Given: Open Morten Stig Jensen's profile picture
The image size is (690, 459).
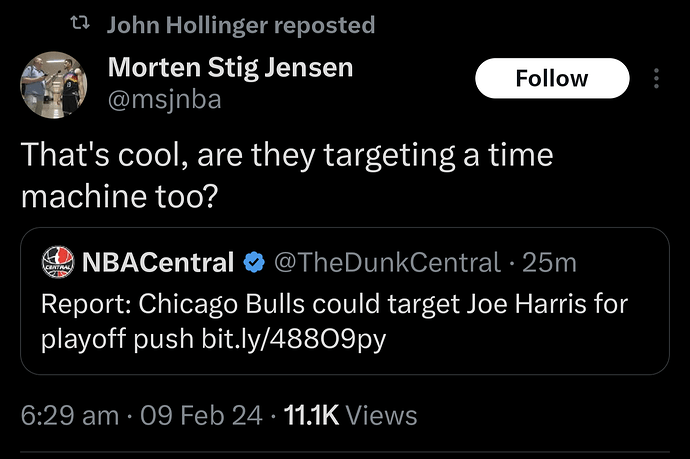Looking at the screenshot, I should click(54, 85).
